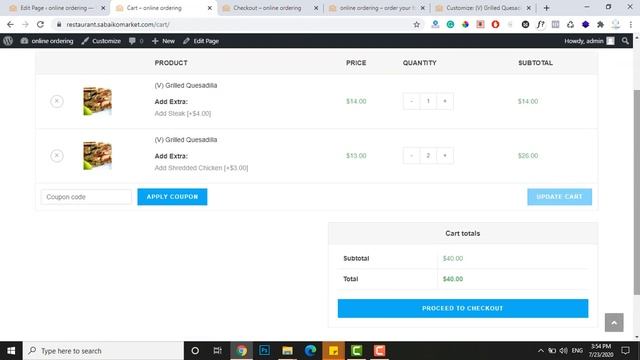Viewport: 640px width, 360px height.
Task: Close the Checkout – online ordering tab
Action: [x=316, y=8]
